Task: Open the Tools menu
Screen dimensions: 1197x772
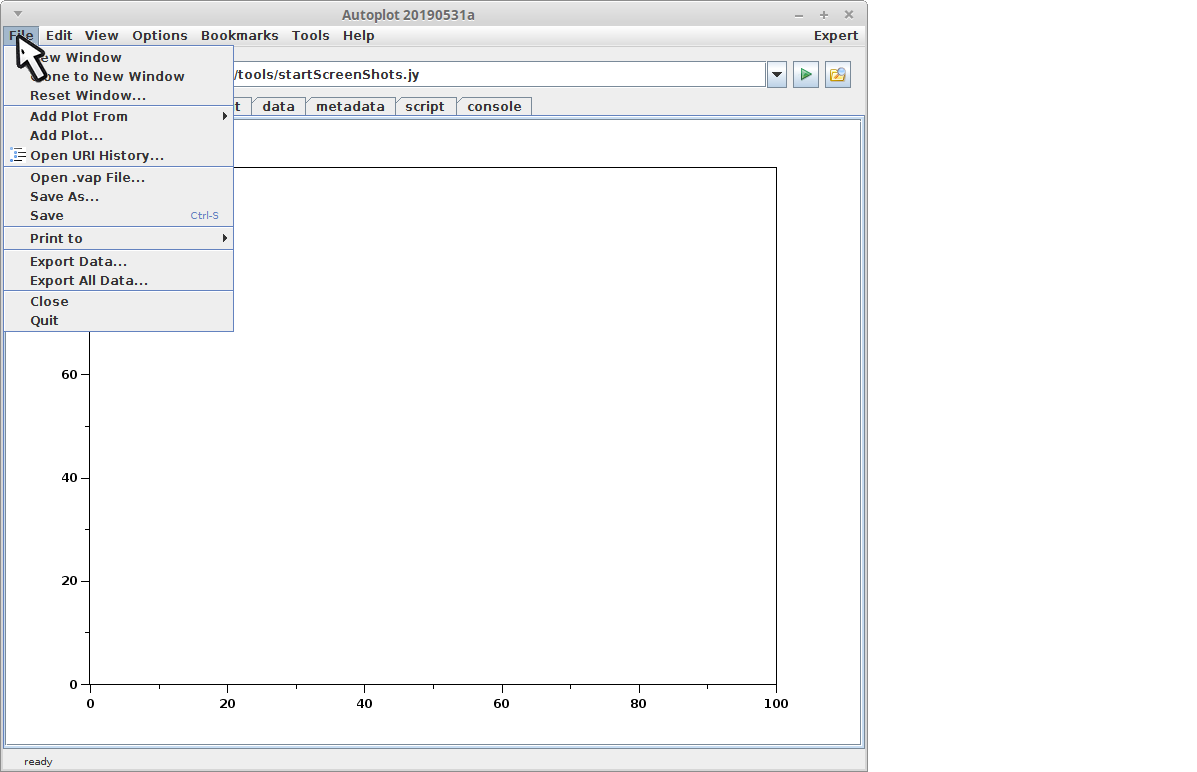Action: coord(311,35)
